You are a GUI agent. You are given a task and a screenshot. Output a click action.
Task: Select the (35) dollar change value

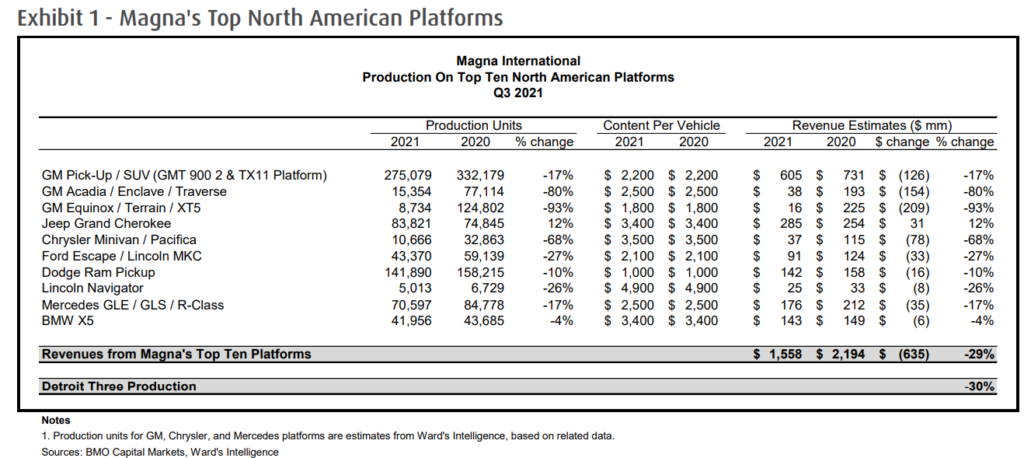click(918, 304)
